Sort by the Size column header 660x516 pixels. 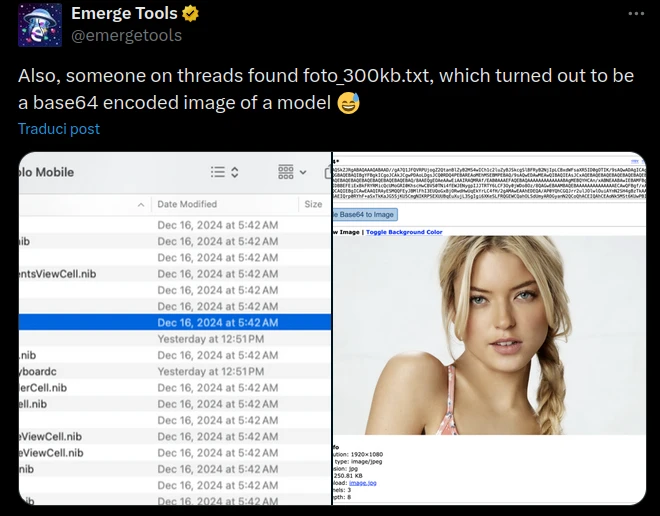(313, 204)
